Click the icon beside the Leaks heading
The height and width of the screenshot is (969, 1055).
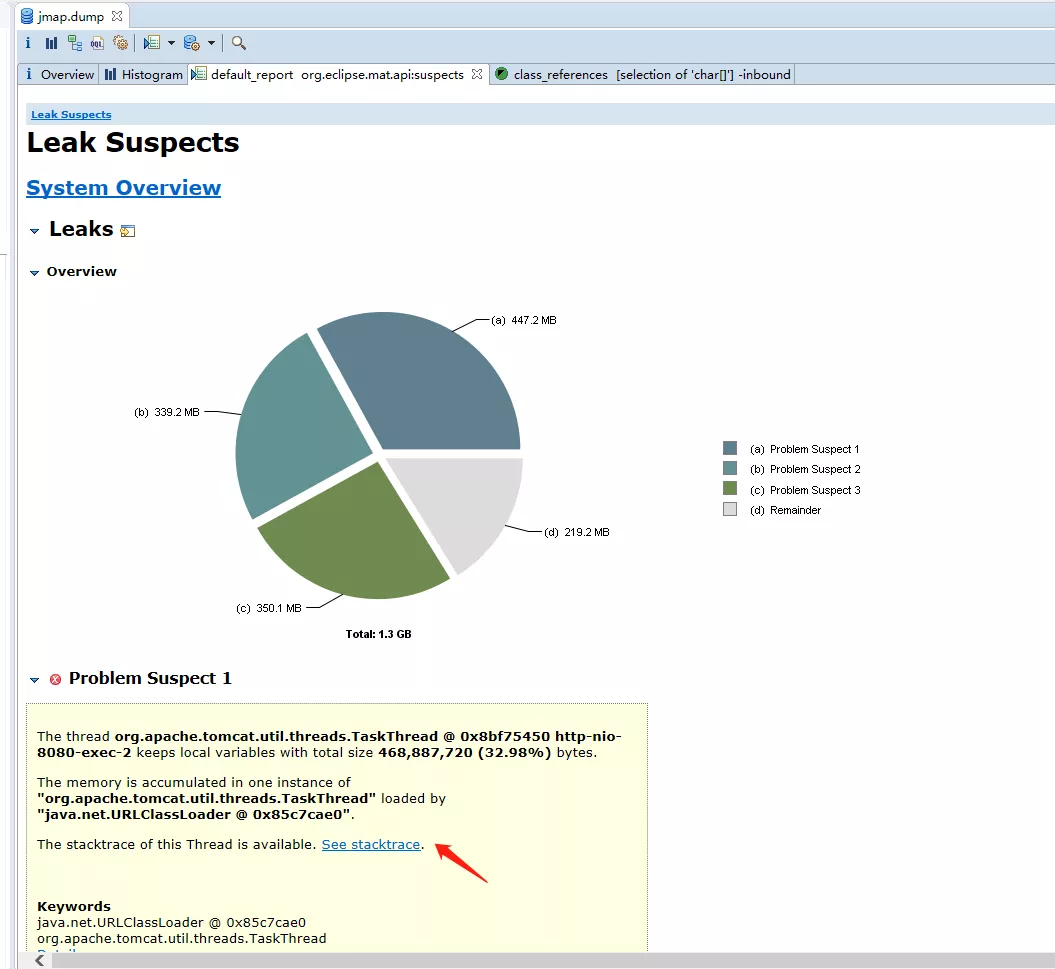pos(127,231)
